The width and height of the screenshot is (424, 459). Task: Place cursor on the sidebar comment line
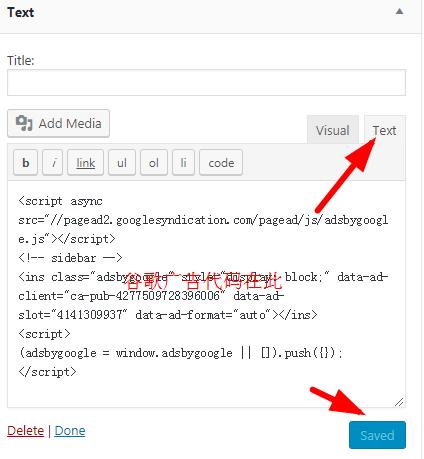point(70,258)
